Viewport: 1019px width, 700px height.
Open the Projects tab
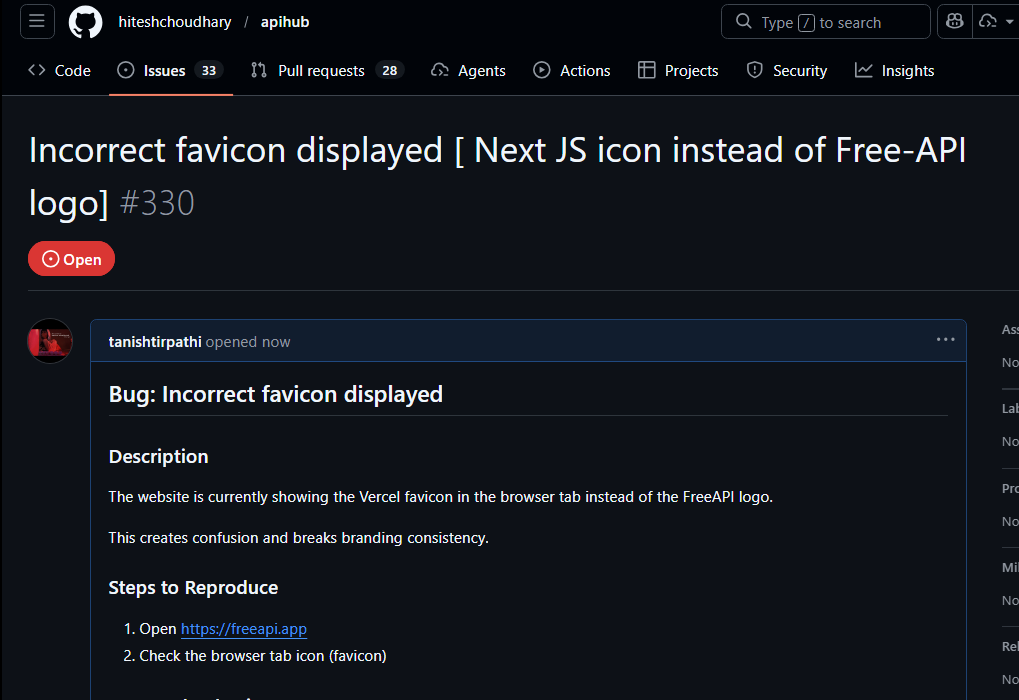pos(678,71)
